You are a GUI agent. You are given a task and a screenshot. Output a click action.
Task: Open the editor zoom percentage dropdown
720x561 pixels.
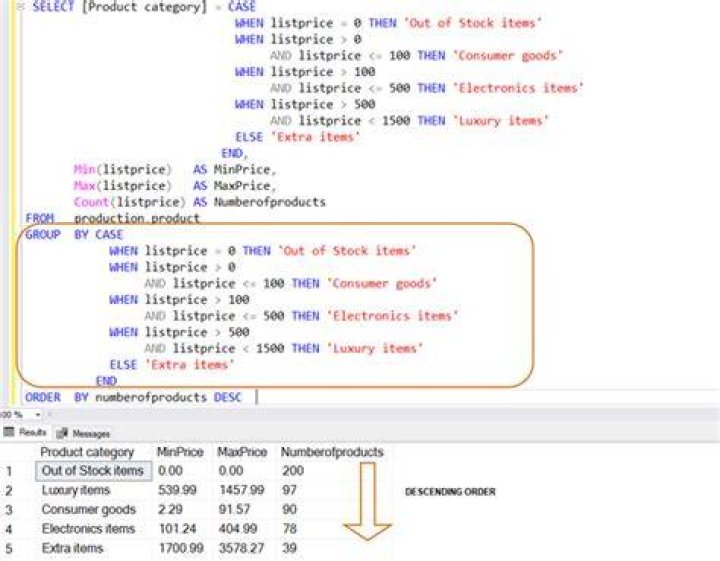pos(38,415)
